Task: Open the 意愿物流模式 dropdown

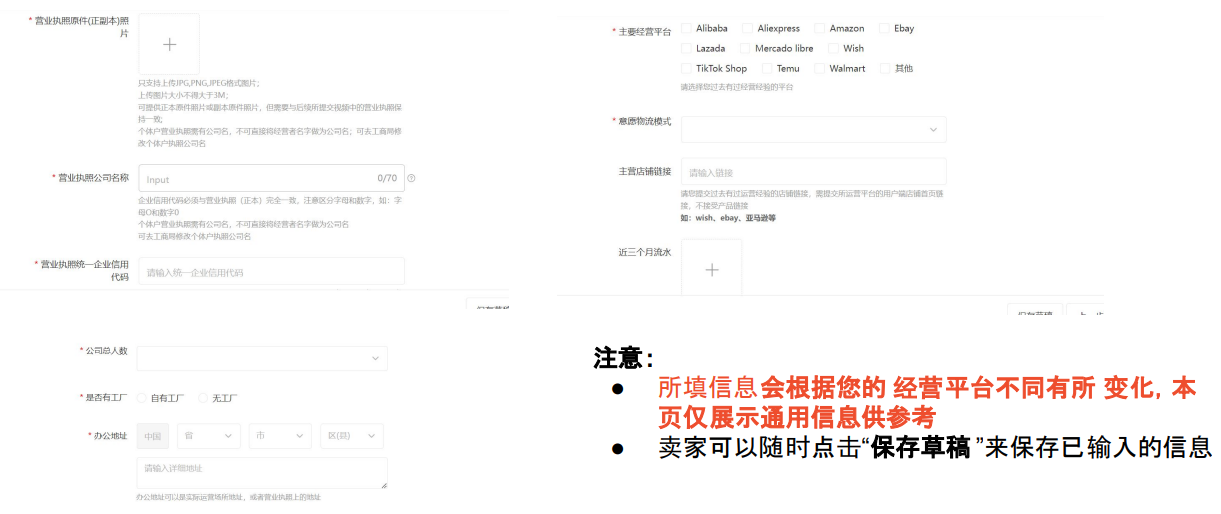Action: [814, 129]
